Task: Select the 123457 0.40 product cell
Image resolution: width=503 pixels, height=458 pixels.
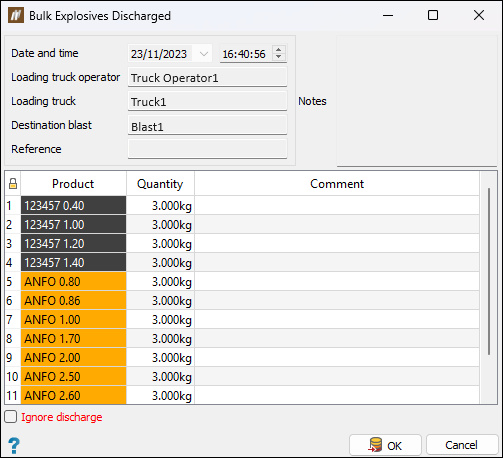Action: pos(73,205)
